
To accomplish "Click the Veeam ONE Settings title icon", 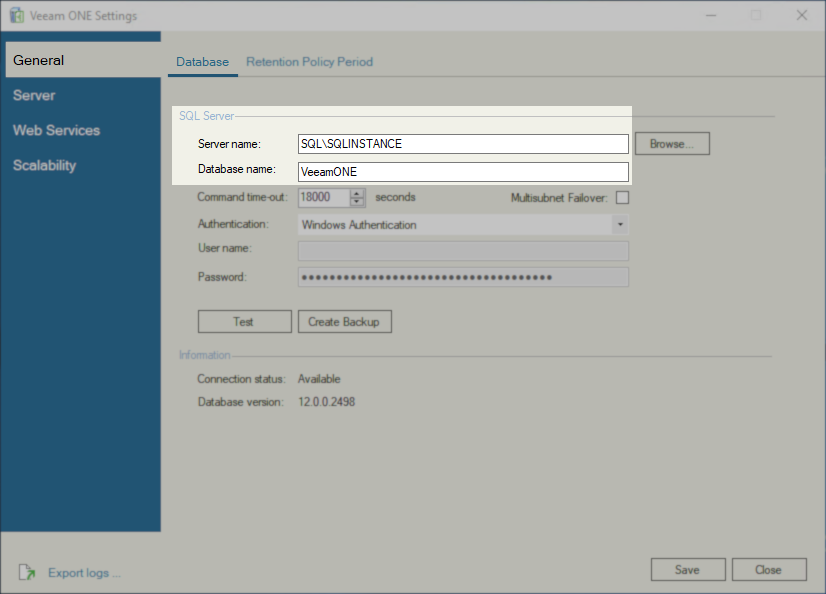I will (x=17, y=15).
